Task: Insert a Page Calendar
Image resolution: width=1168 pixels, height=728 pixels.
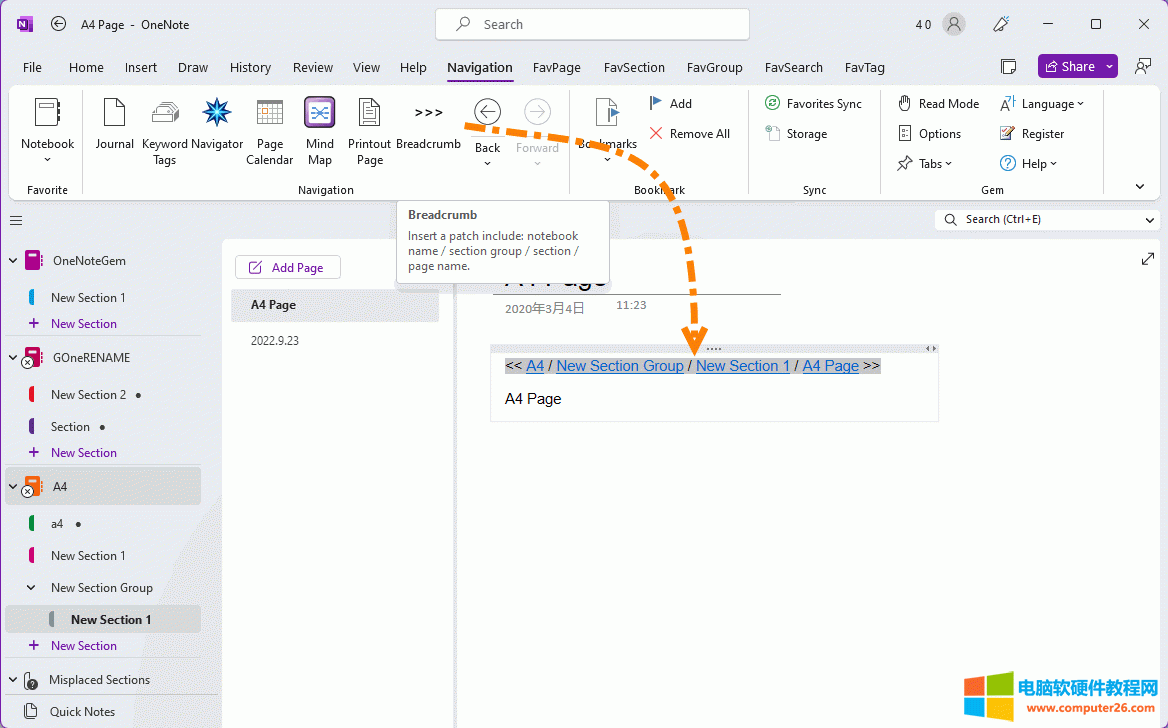Action: (x=269, y=130)
